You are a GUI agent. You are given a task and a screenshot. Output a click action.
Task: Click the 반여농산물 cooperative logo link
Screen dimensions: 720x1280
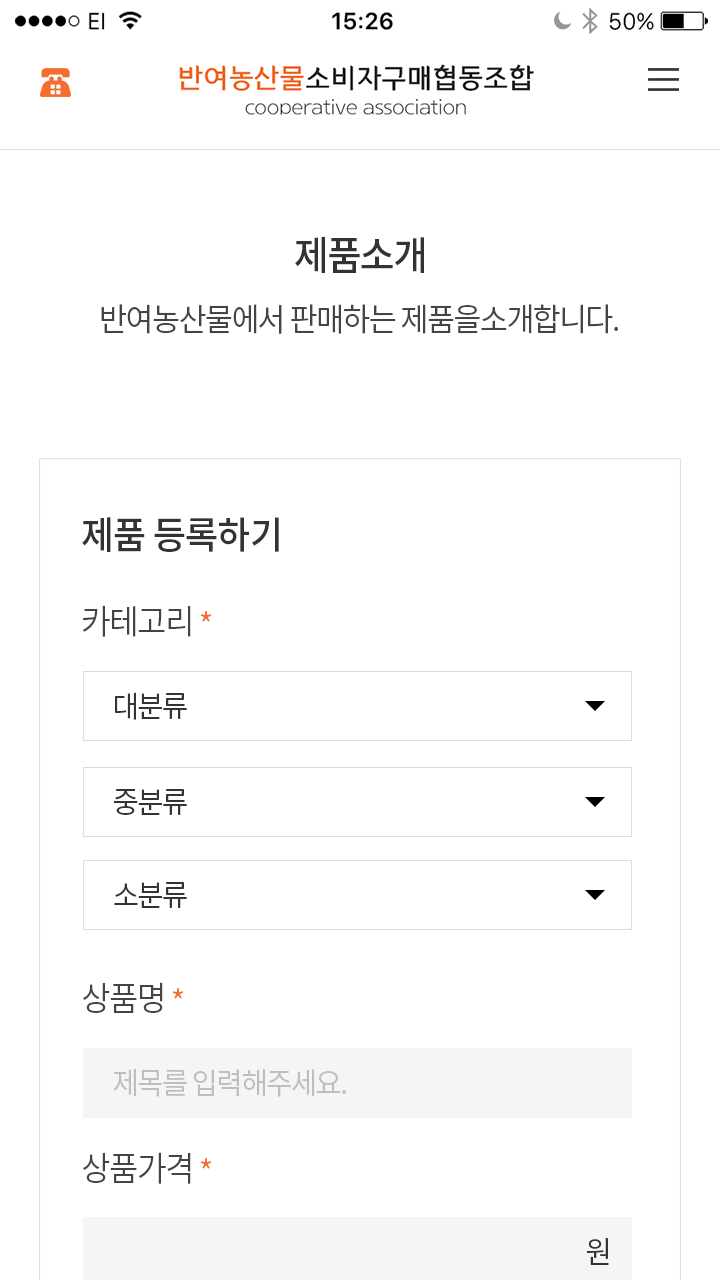point(355,90)
